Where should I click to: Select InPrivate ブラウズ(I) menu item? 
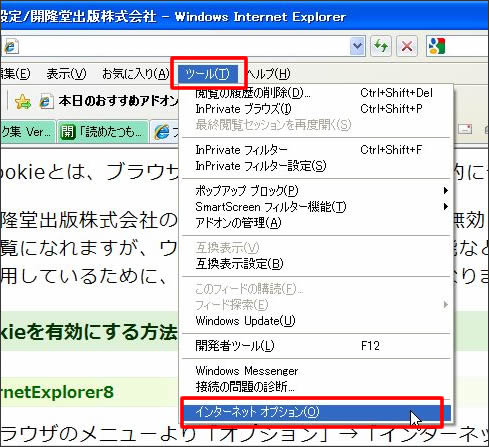[316, 109]
